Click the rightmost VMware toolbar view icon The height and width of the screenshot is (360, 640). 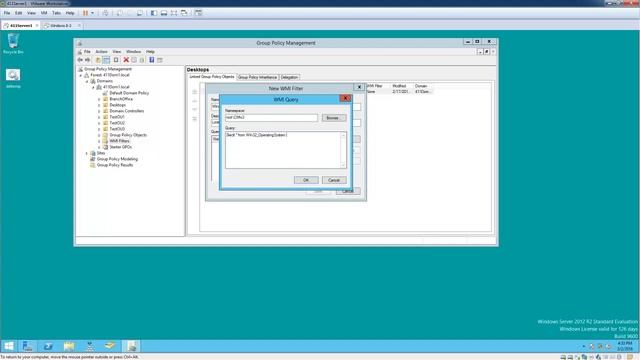point(198,13)
